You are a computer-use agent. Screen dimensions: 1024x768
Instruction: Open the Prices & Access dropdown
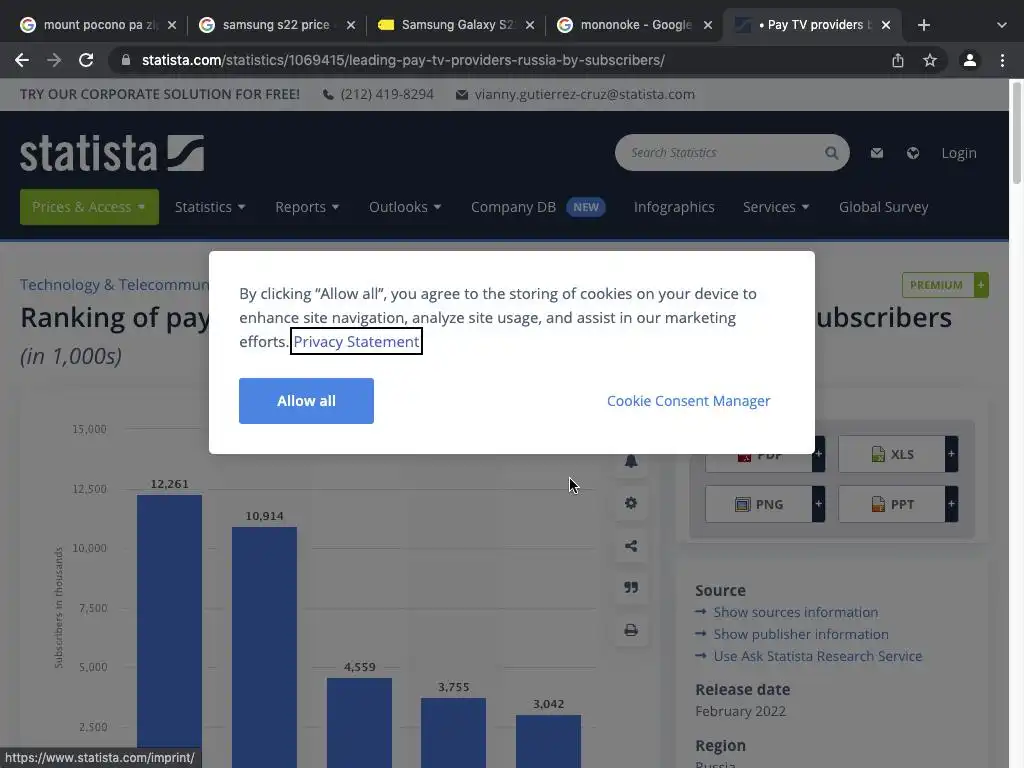tap(89, 207)
